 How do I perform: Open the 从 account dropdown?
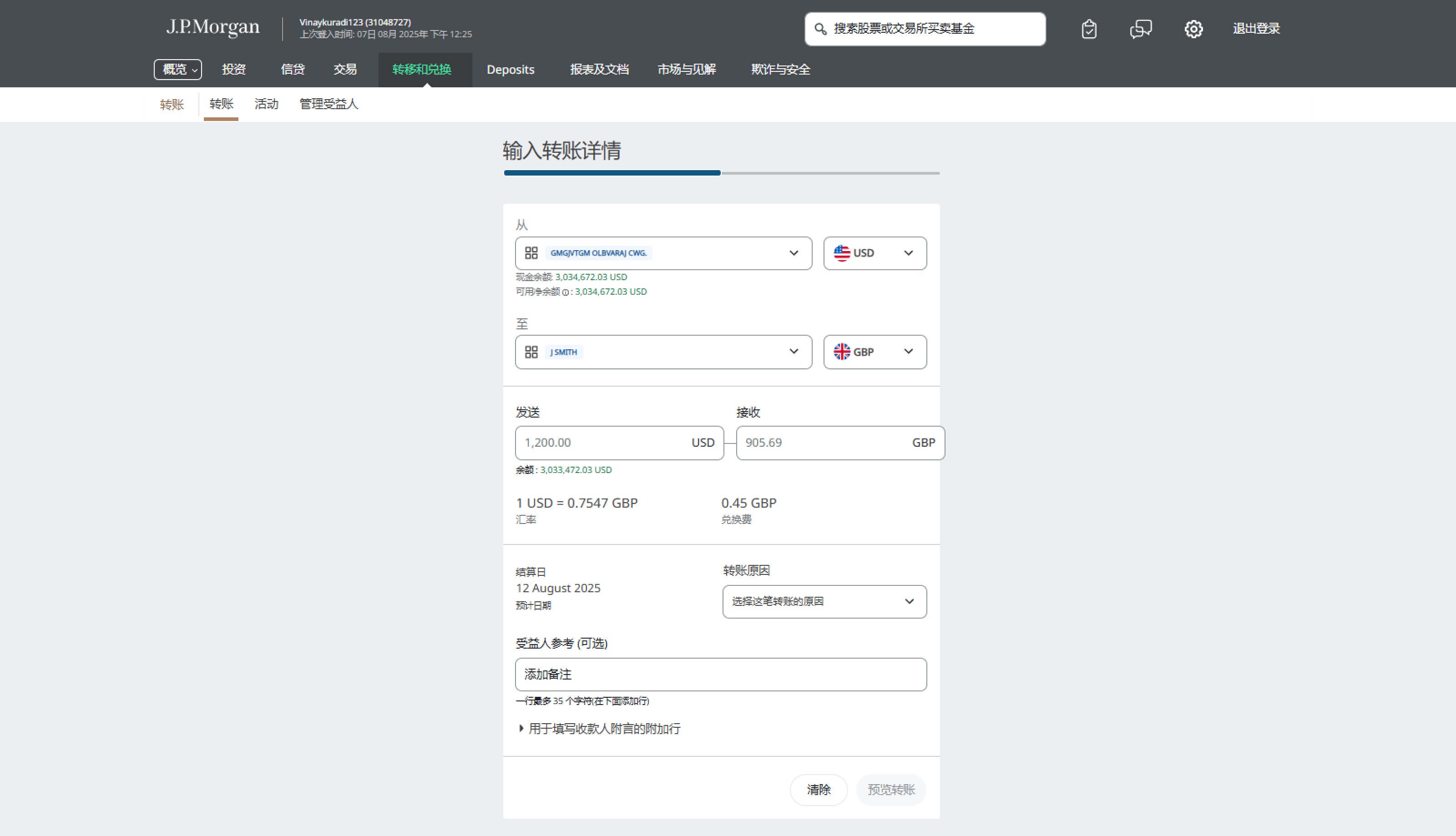click(x=663, y=253)
